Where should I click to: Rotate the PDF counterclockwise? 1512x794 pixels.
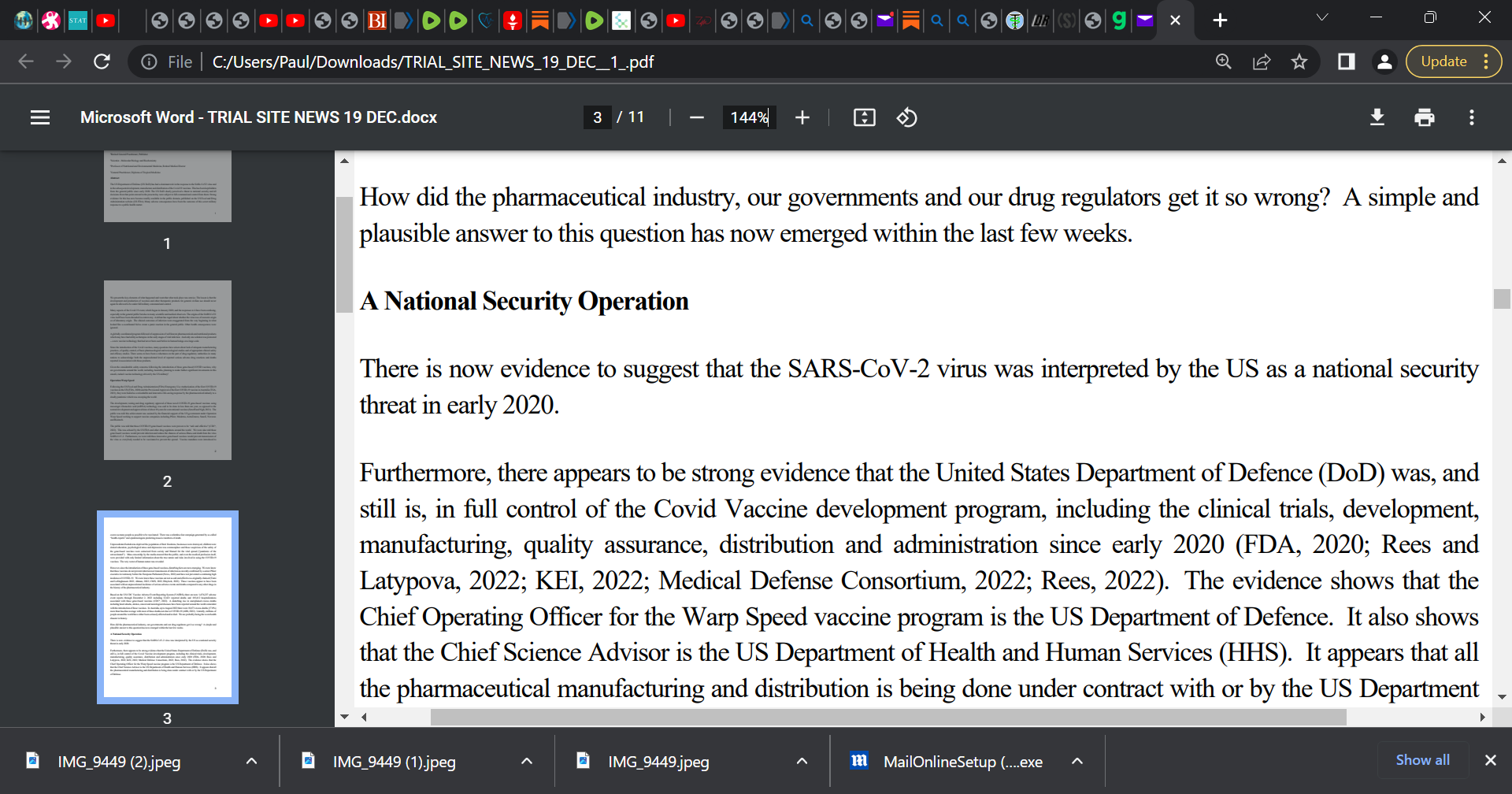906,117
